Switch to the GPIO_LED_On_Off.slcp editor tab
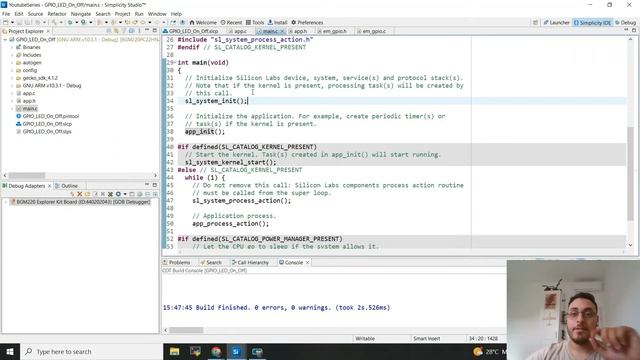This screenshot has width=640, height=360. [191, 31]
